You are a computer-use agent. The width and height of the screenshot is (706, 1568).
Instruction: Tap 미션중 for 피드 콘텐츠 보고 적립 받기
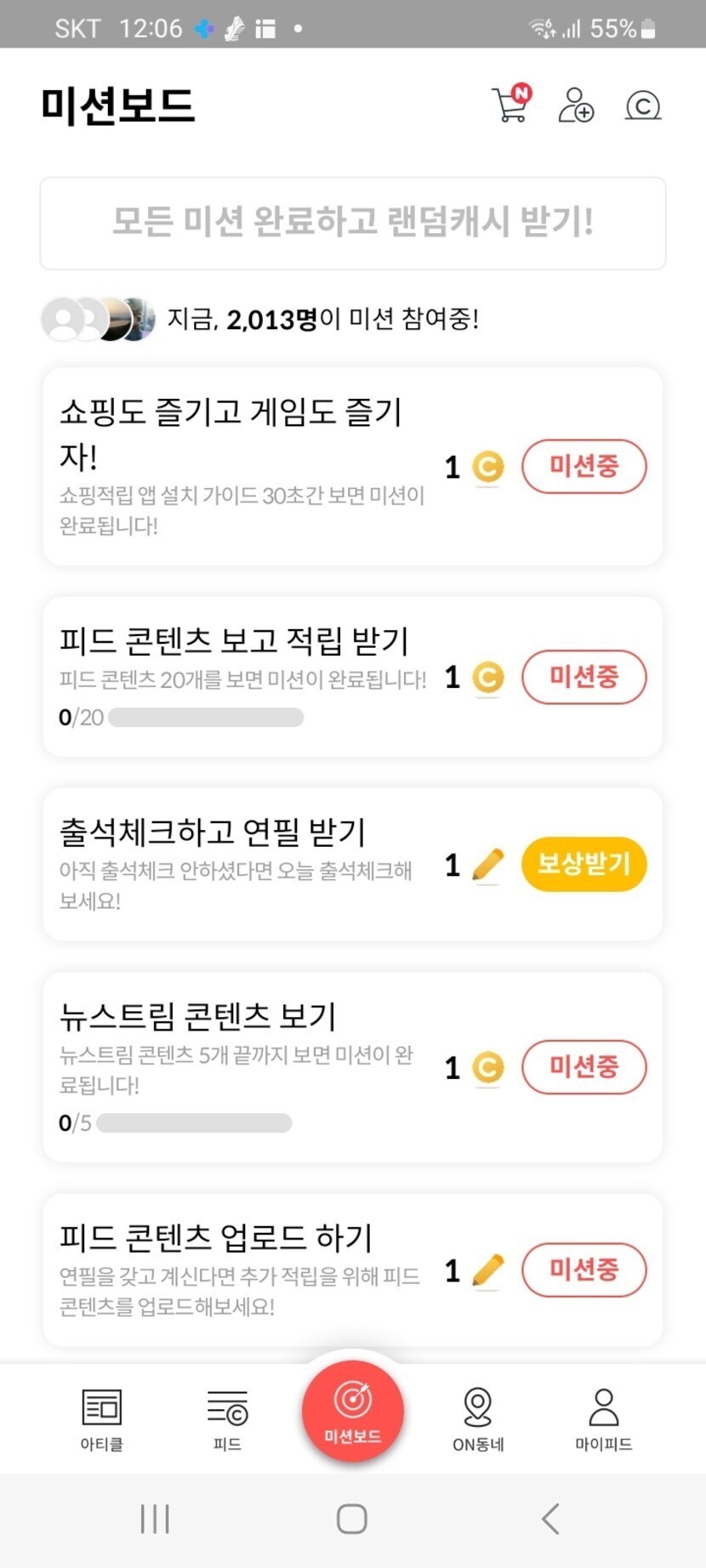click(x=584, y=677)
